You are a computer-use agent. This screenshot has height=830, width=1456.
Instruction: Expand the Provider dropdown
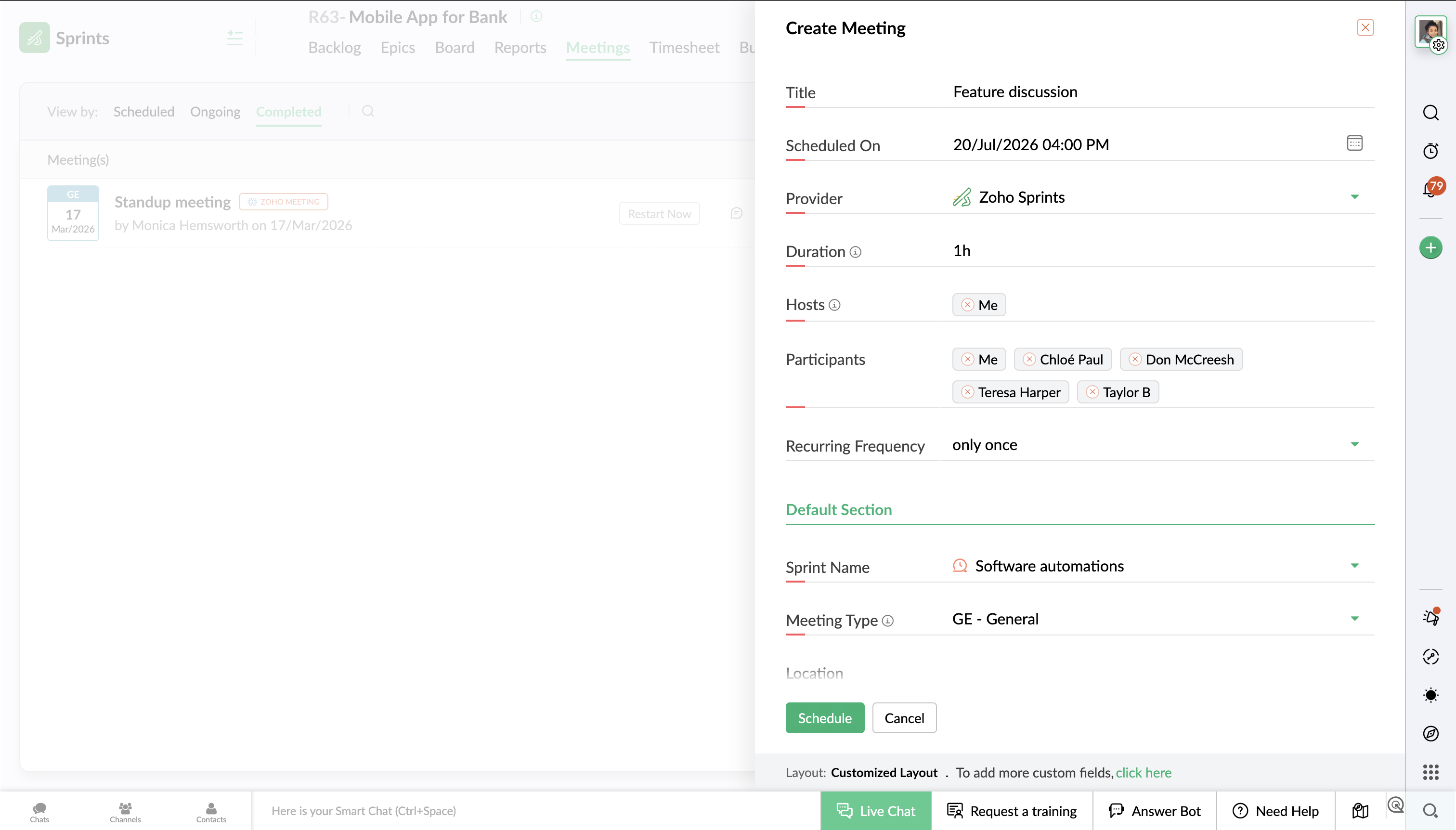[1354, 197]
